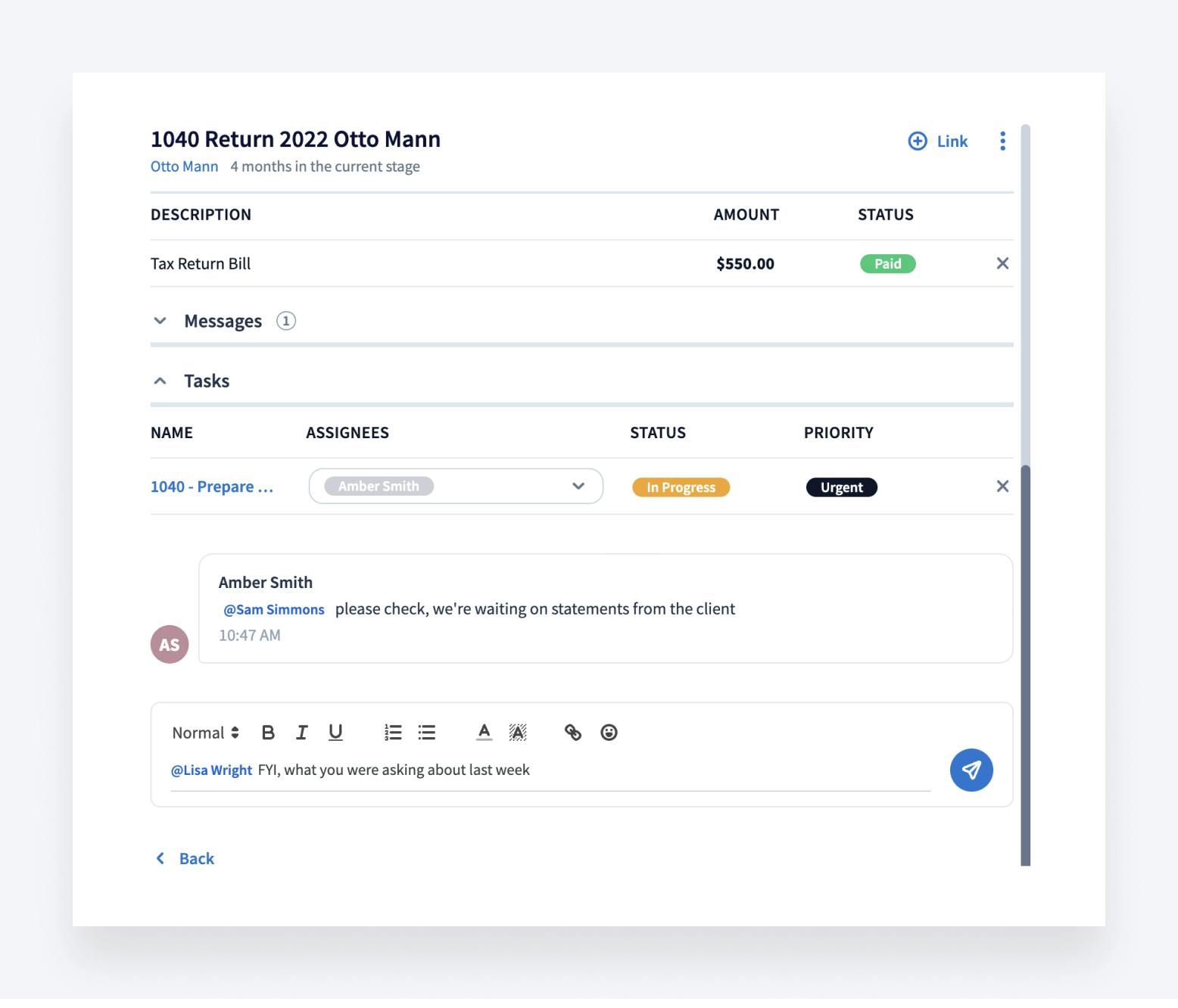The height and width of the screenshot is (1008, 1178).
Task: Send the comment with the paper plane button
Action: (971, 770)
